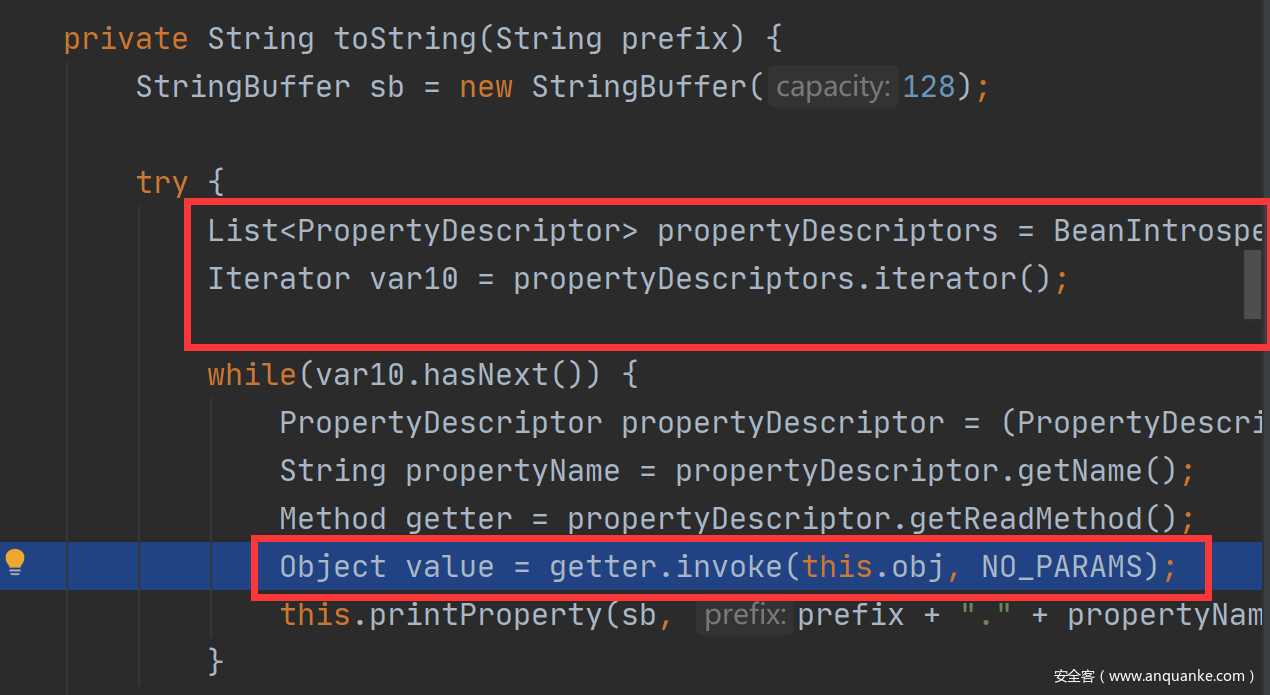Screen dimensions: 1270x695
Task: Click the www.anquanke.com watermark link
Action: [x=1152, y=676]
